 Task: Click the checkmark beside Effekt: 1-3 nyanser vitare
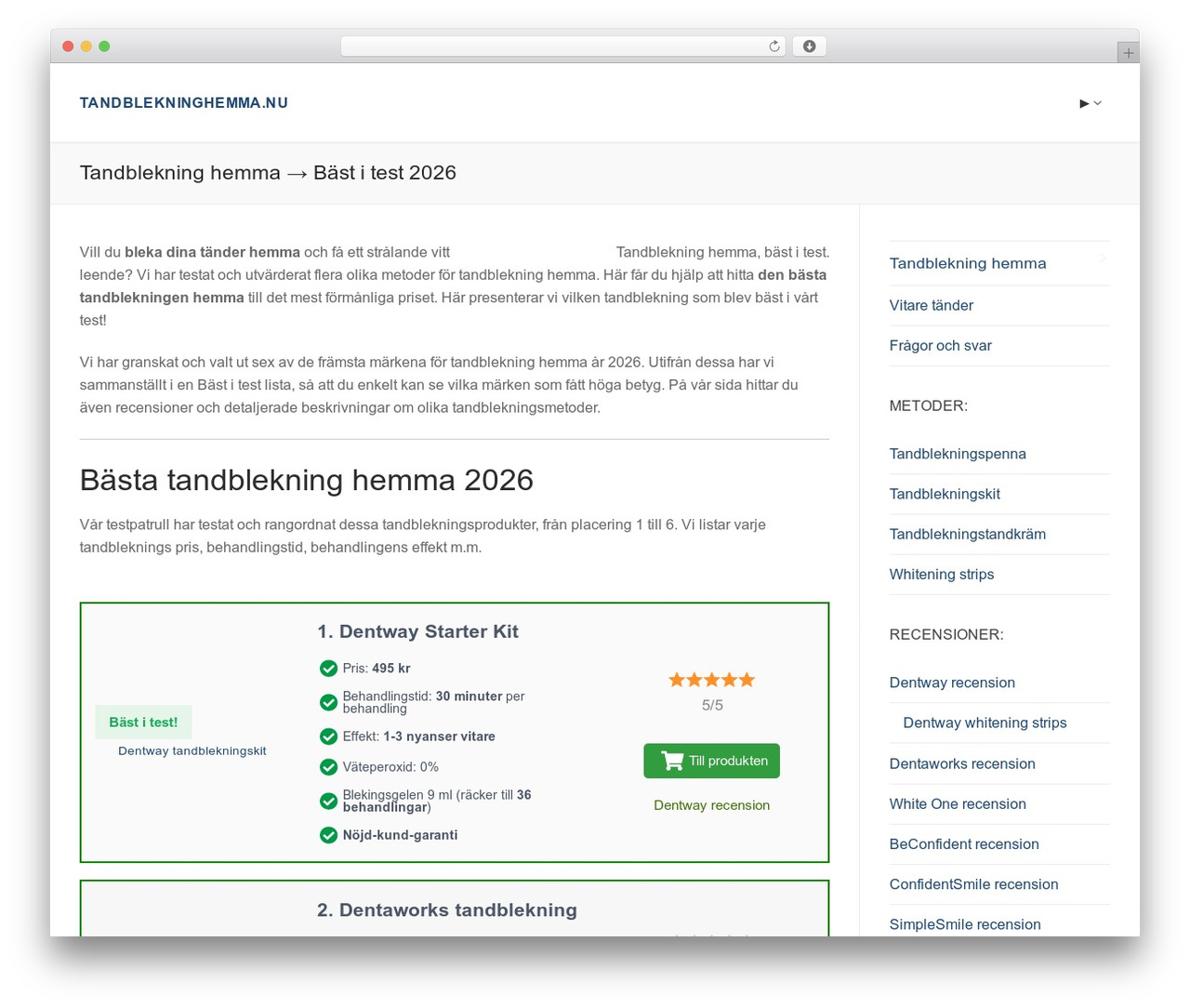click(x=328, y=736)
